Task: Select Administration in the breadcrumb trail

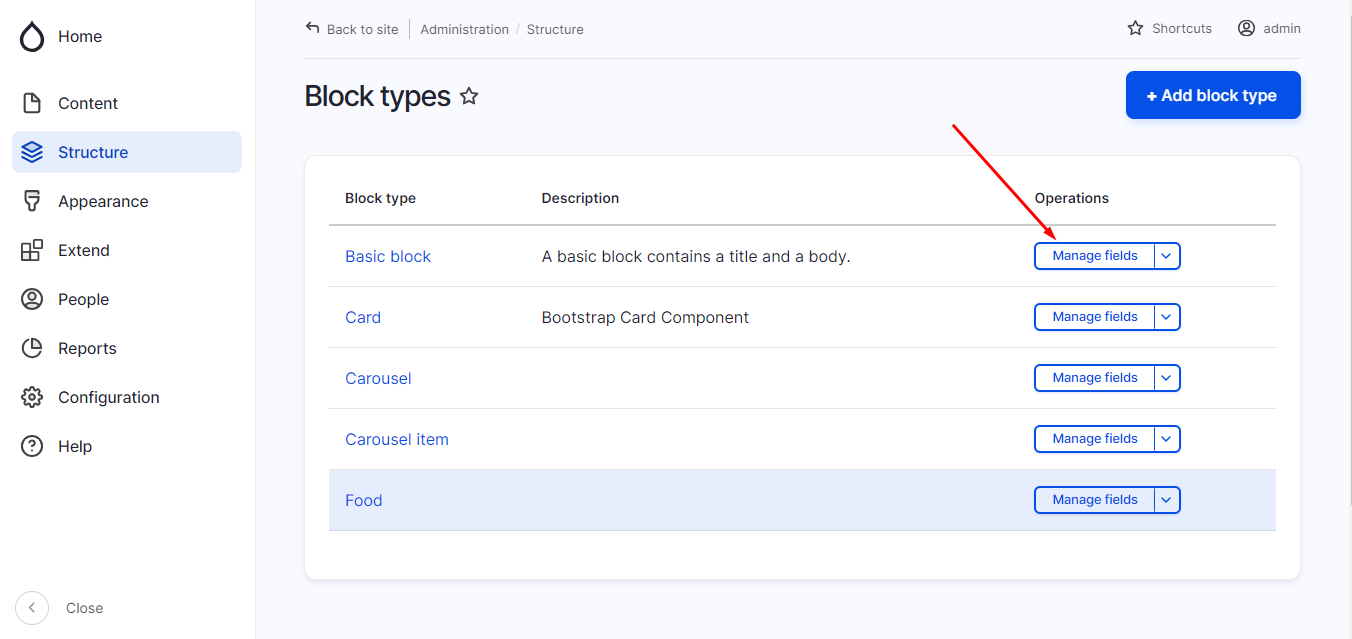Action: [x=465, y=29]
